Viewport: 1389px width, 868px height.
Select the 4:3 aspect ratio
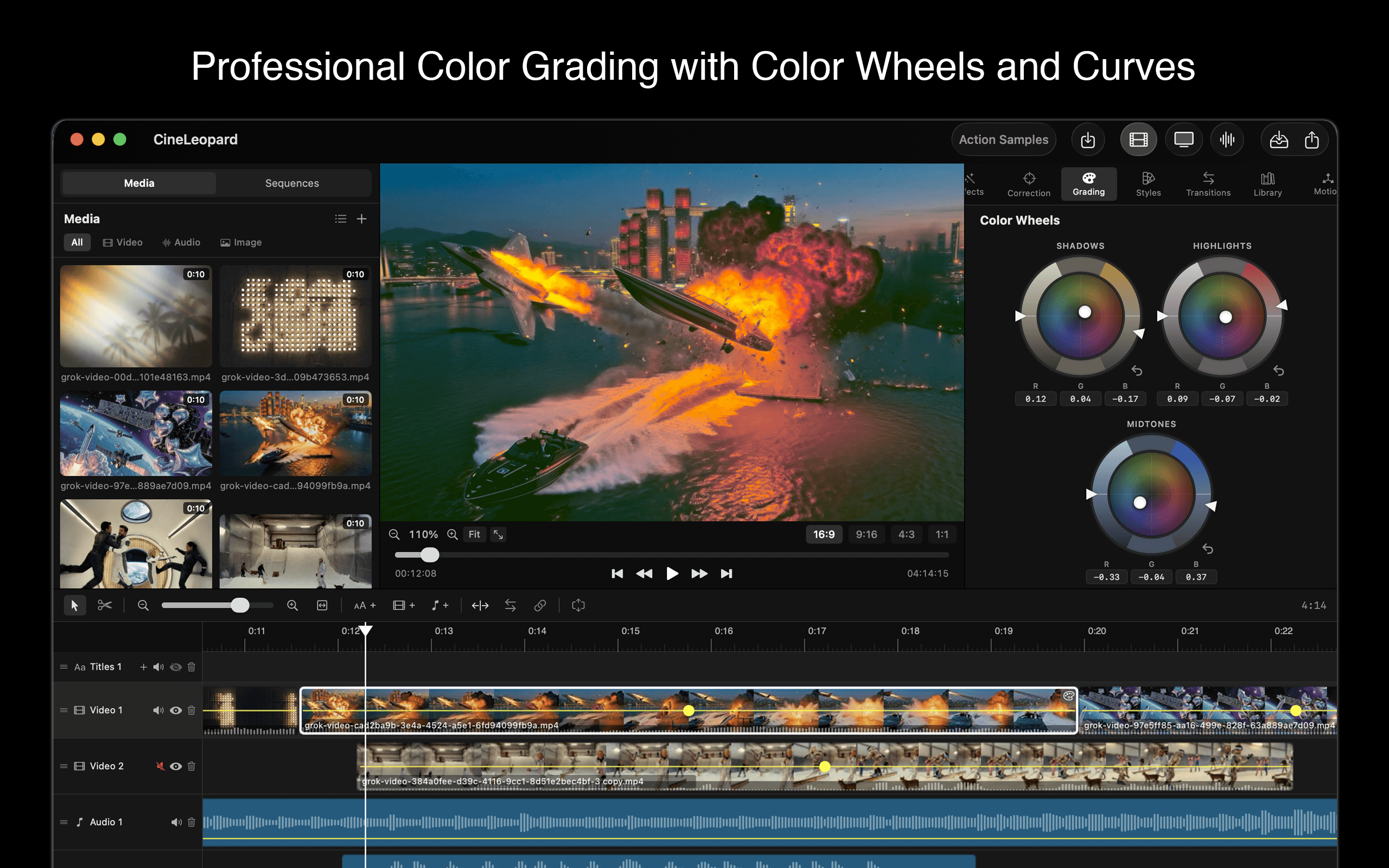906,534
